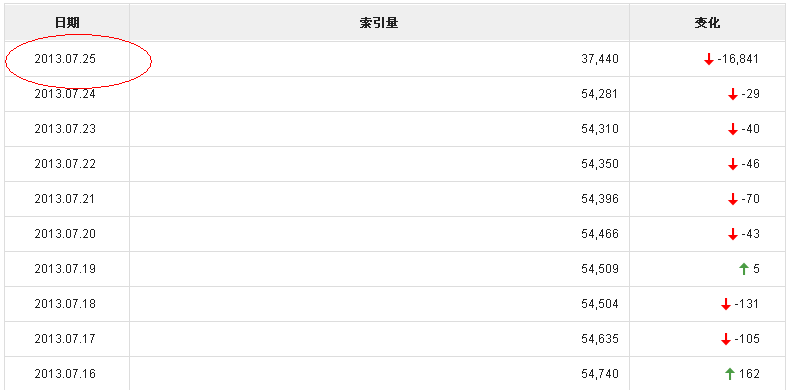This screenshot has width=793, height=390.
Task: Click red down arrow next to -70
Action: (x=732, y=199)
